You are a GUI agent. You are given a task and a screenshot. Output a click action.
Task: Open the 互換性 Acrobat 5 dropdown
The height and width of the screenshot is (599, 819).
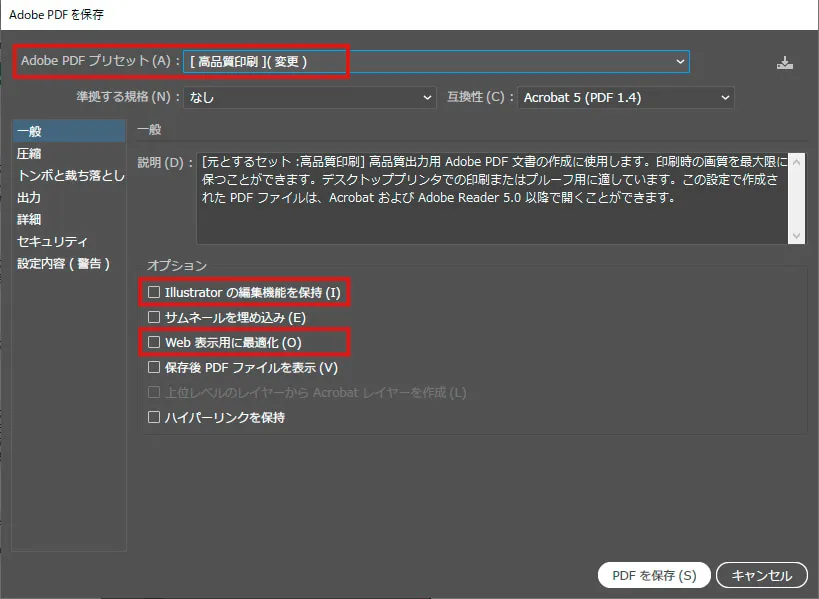625,97
